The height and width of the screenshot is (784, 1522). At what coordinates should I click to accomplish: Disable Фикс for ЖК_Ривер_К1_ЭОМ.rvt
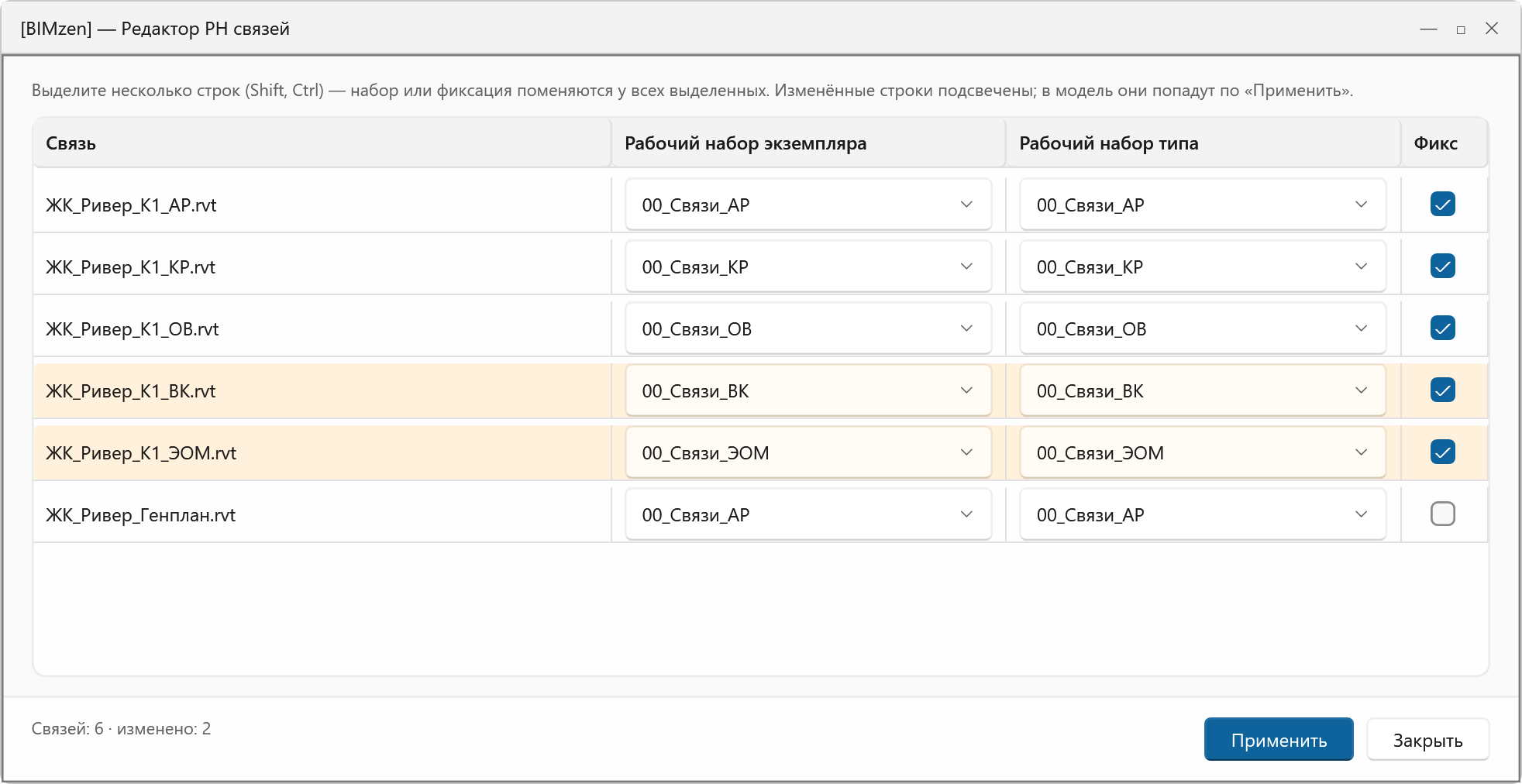point(1442,452)
